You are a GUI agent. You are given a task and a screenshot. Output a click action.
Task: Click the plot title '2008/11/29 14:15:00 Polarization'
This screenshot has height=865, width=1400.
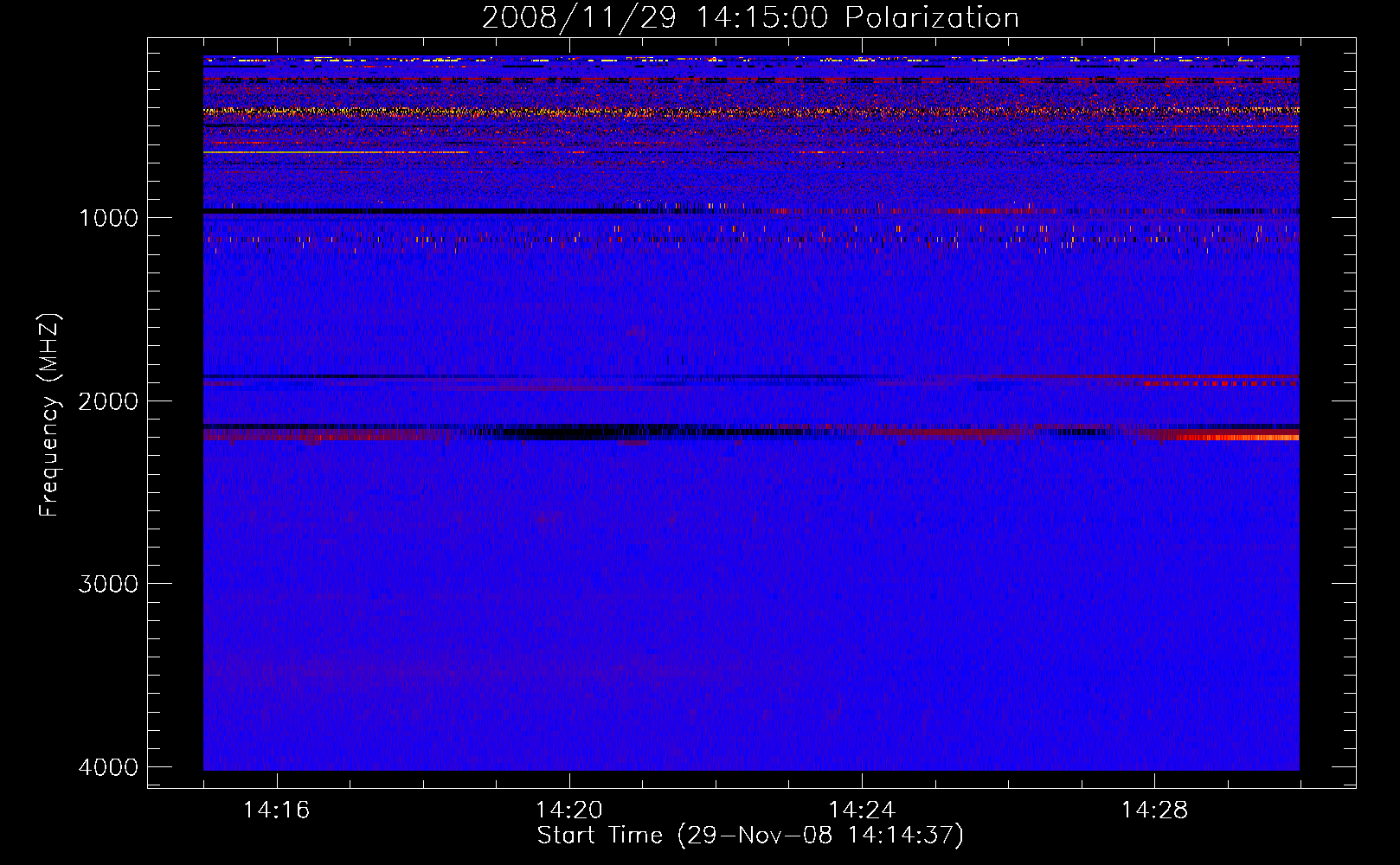(x=750, y=18)
